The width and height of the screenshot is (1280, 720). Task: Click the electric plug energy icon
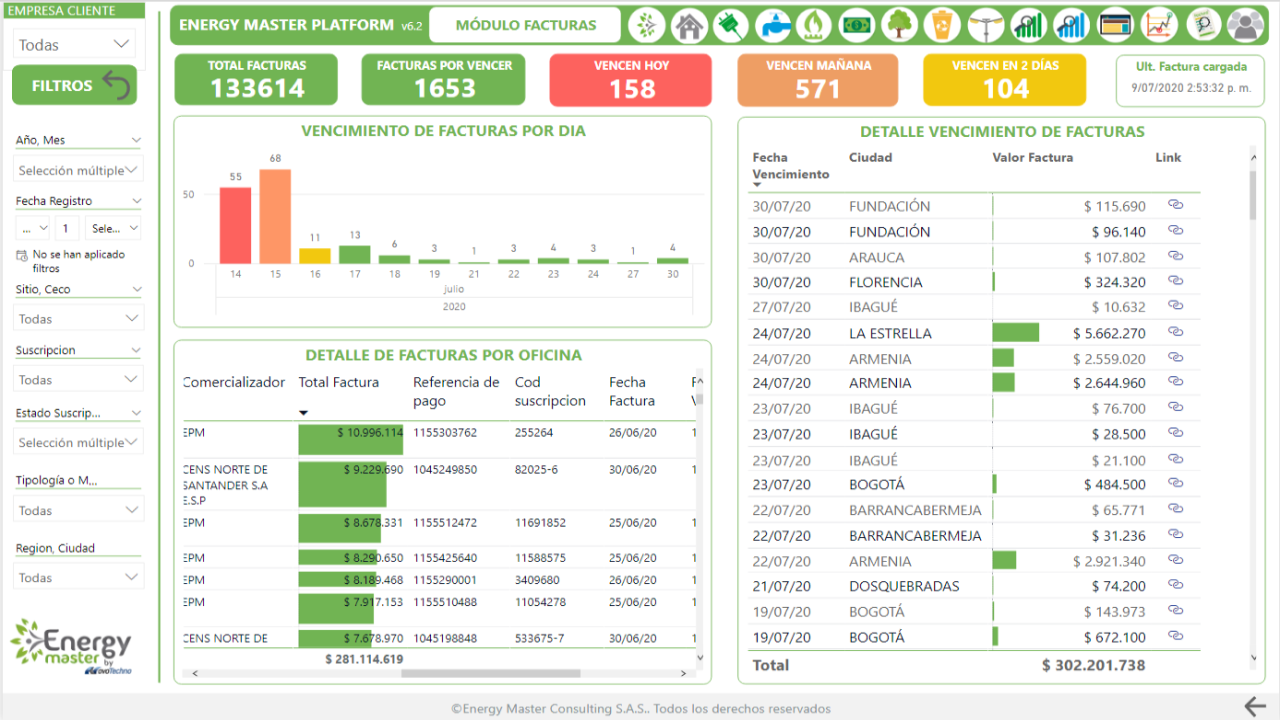point(731,25)
